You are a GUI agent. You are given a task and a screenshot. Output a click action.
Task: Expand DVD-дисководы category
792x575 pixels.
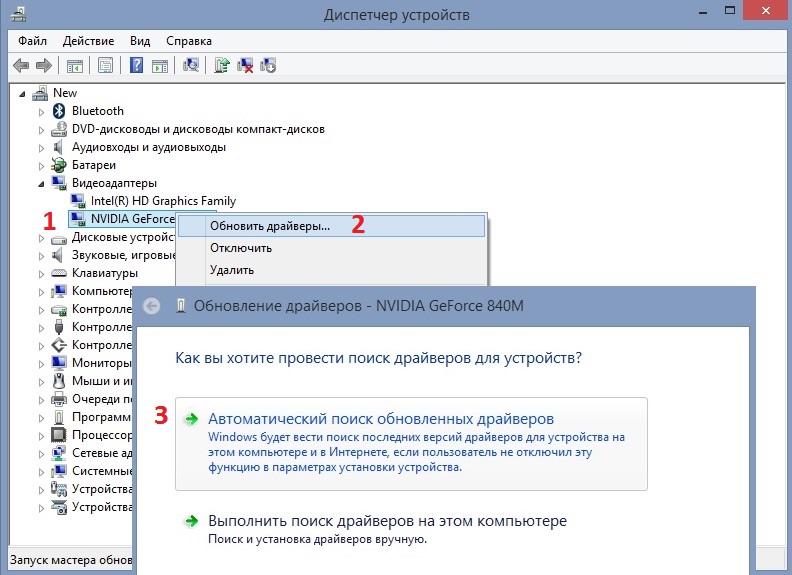pos(41,130)
